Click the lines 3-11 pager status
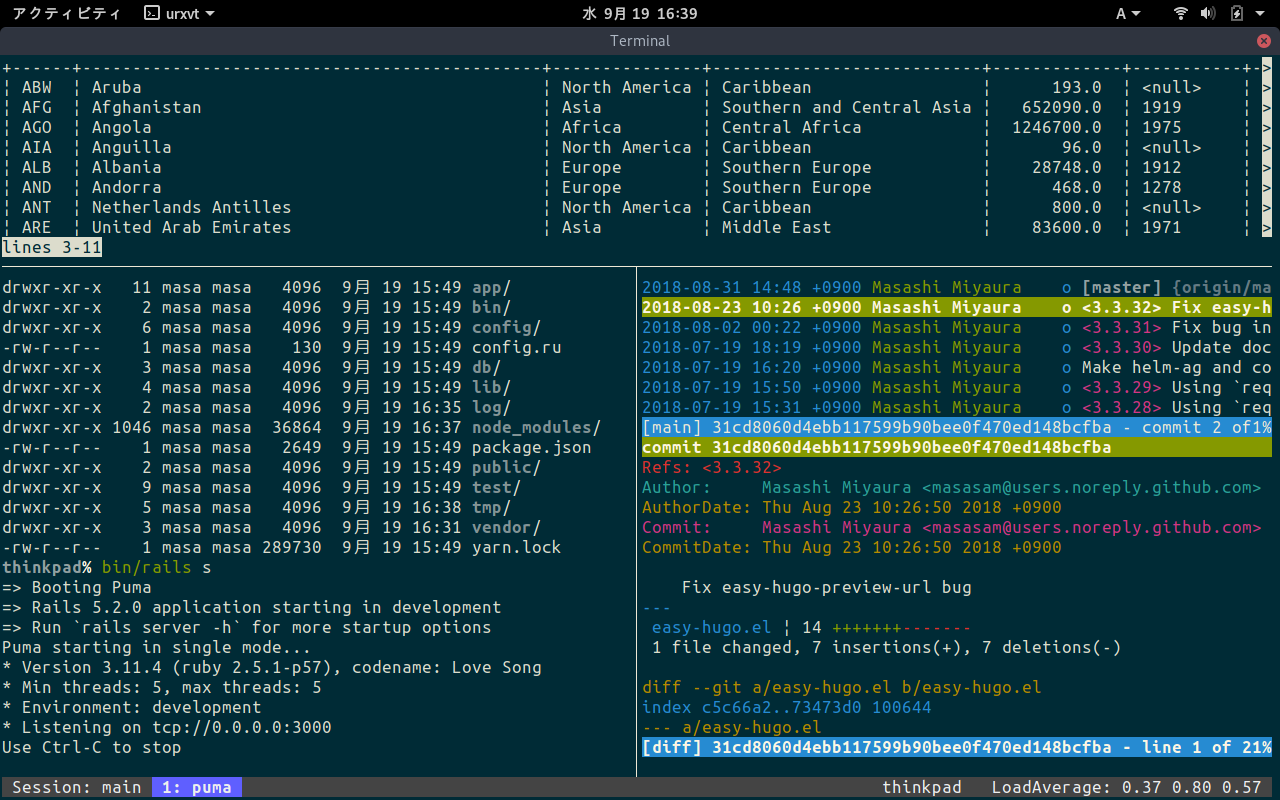Viewport: 1280px width, 800px height. [52, 247]
